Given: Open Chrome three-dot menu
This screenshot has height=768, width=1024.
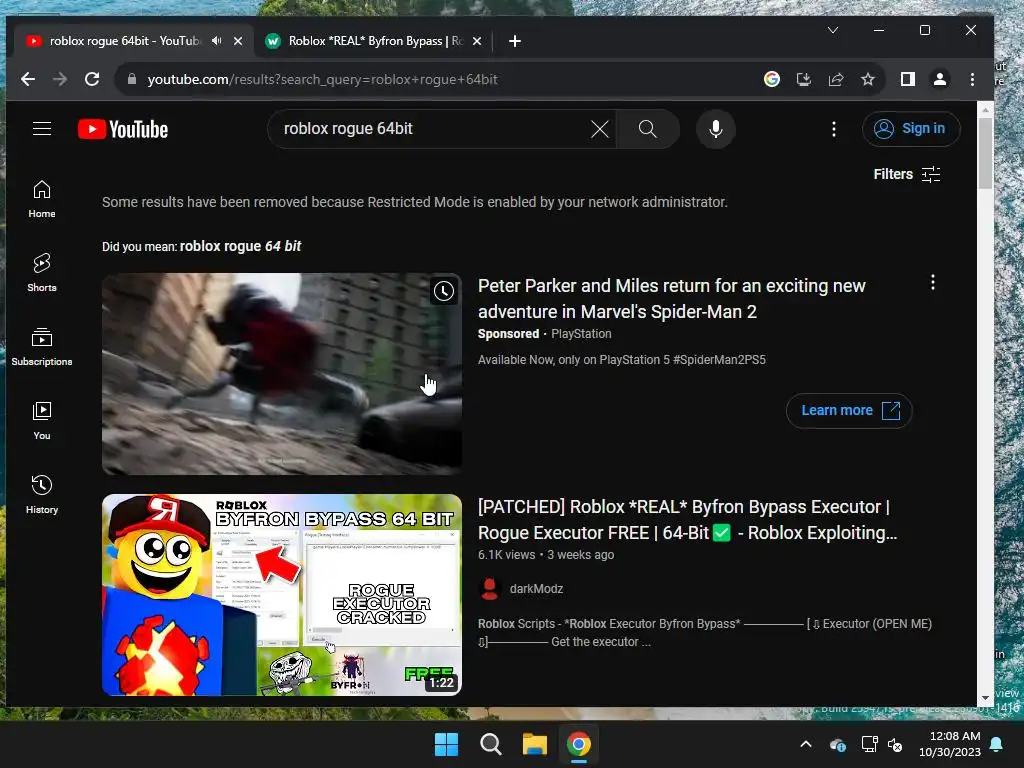Looking at the screenshot, I should pos(972,79).
